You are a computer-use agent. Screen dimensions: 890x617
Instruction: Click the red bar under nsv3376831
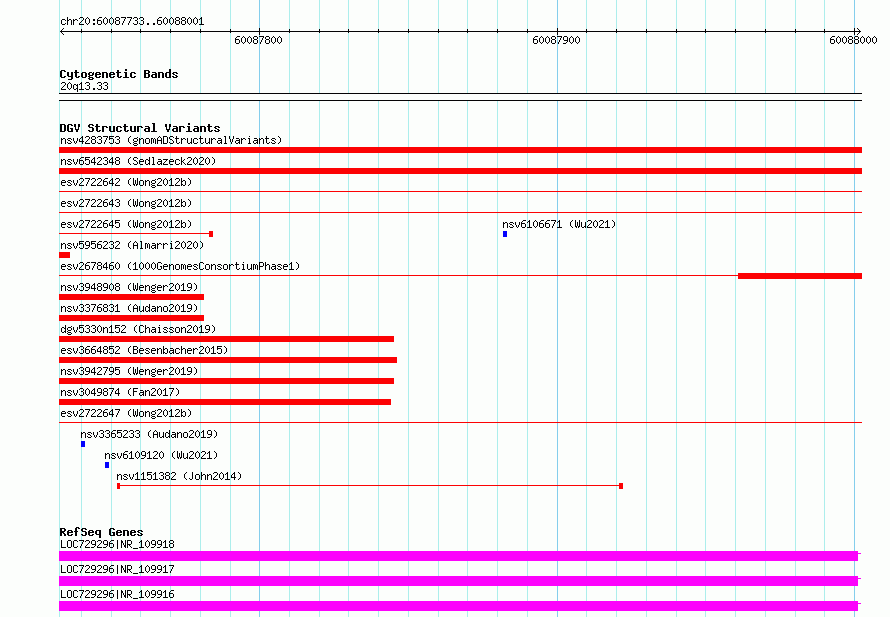[x=131, y=318]
